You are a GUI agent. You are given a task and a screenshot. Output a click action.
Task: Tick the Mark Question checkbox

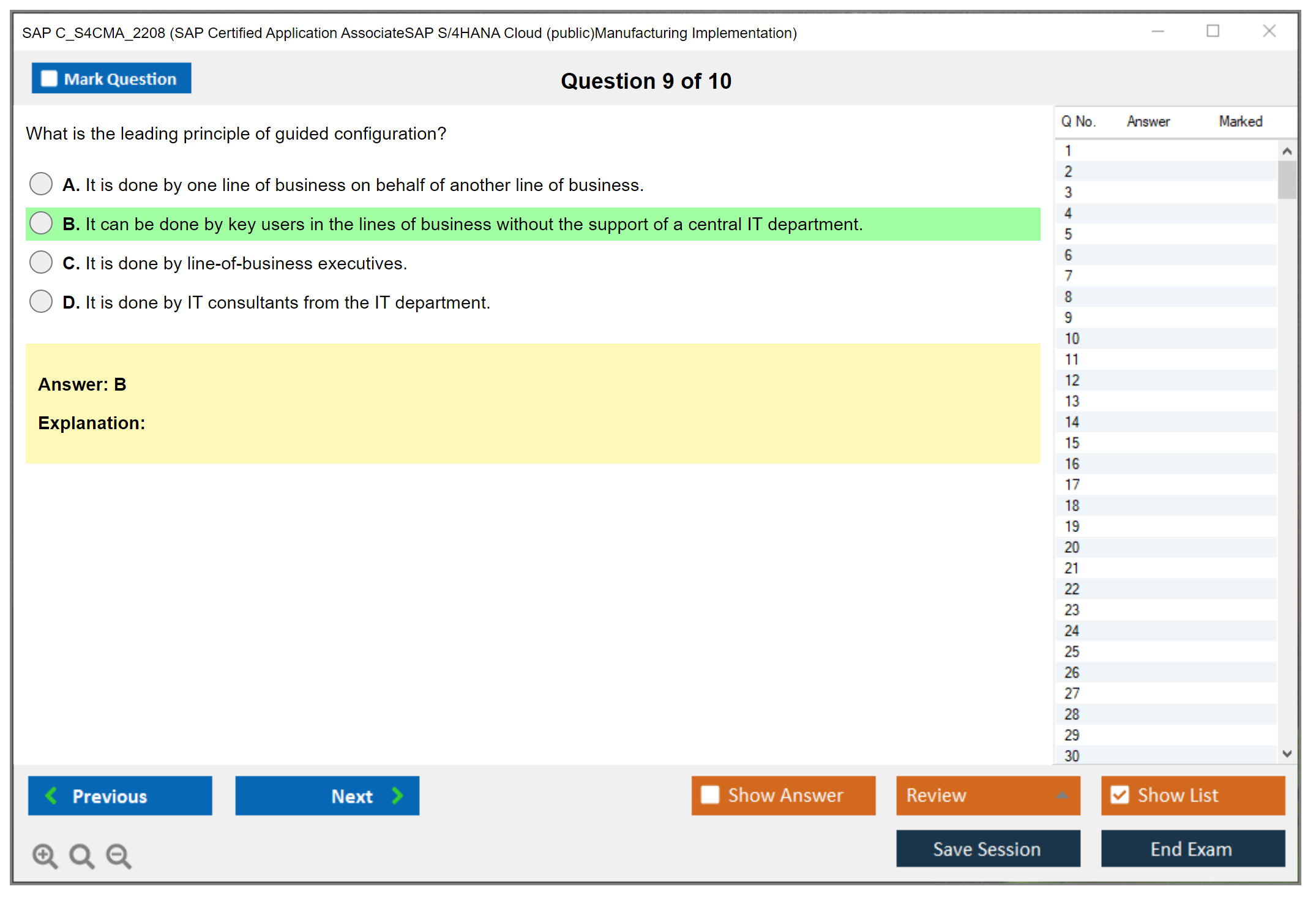(49, 79)
